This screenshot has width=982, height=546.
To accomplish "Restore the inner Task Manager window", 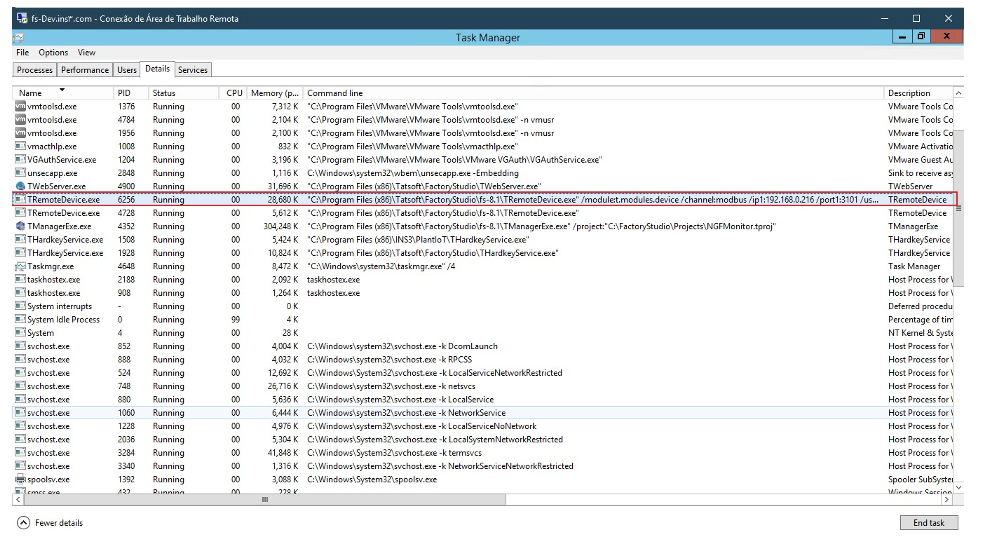I will pos(921,36).
